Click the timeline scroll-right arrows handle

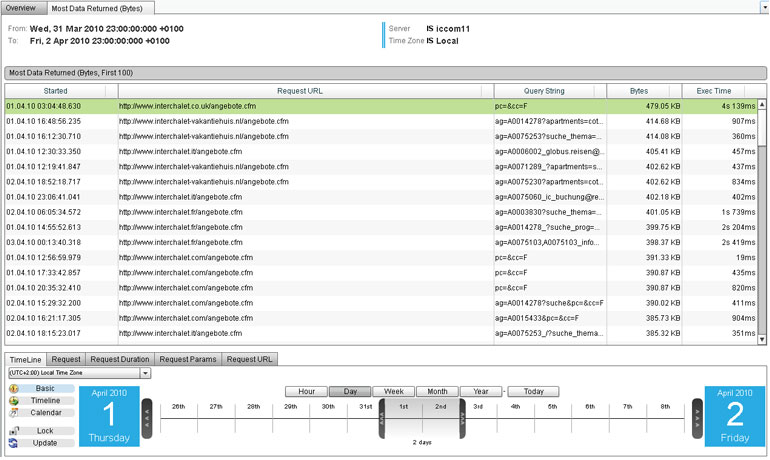click(x=697, y=418)
